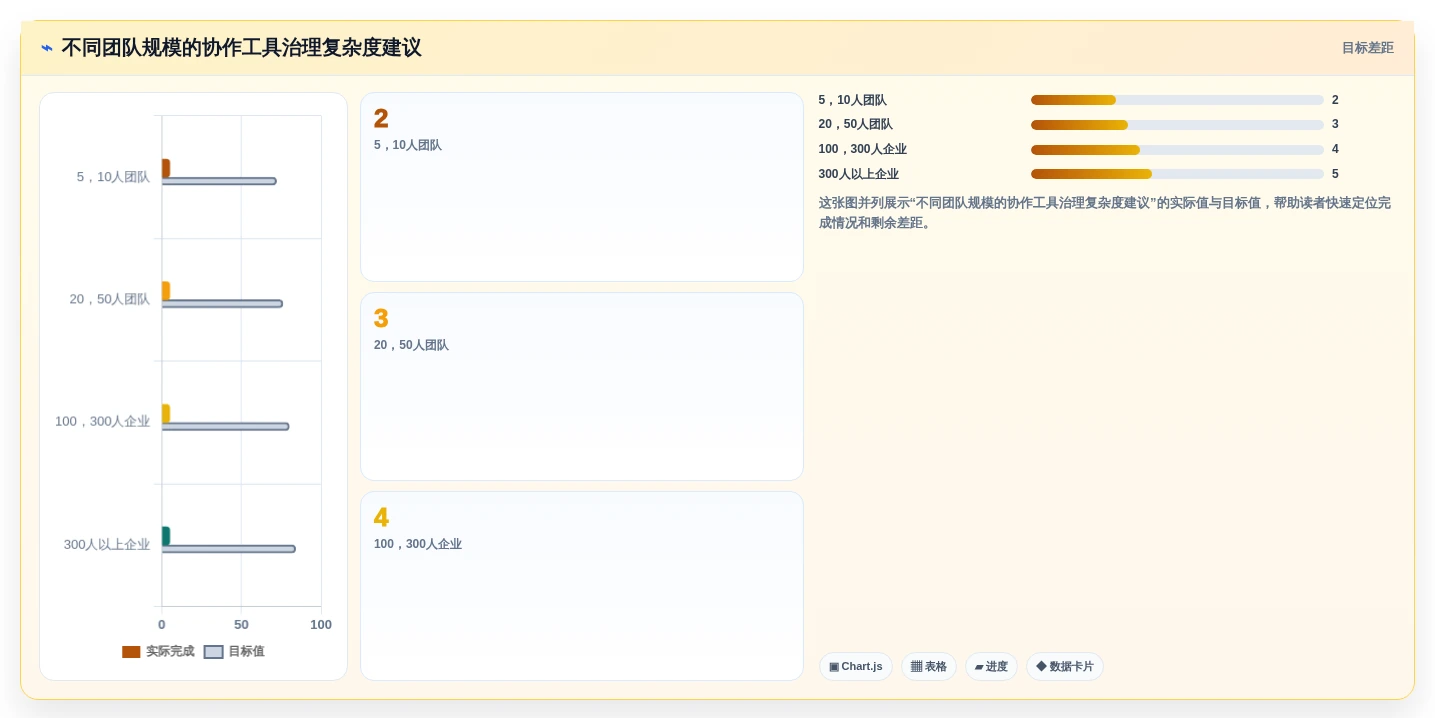Click the 表格 tag chip
The height and width of the screenshot is (718, 1435).
(928, 667)
